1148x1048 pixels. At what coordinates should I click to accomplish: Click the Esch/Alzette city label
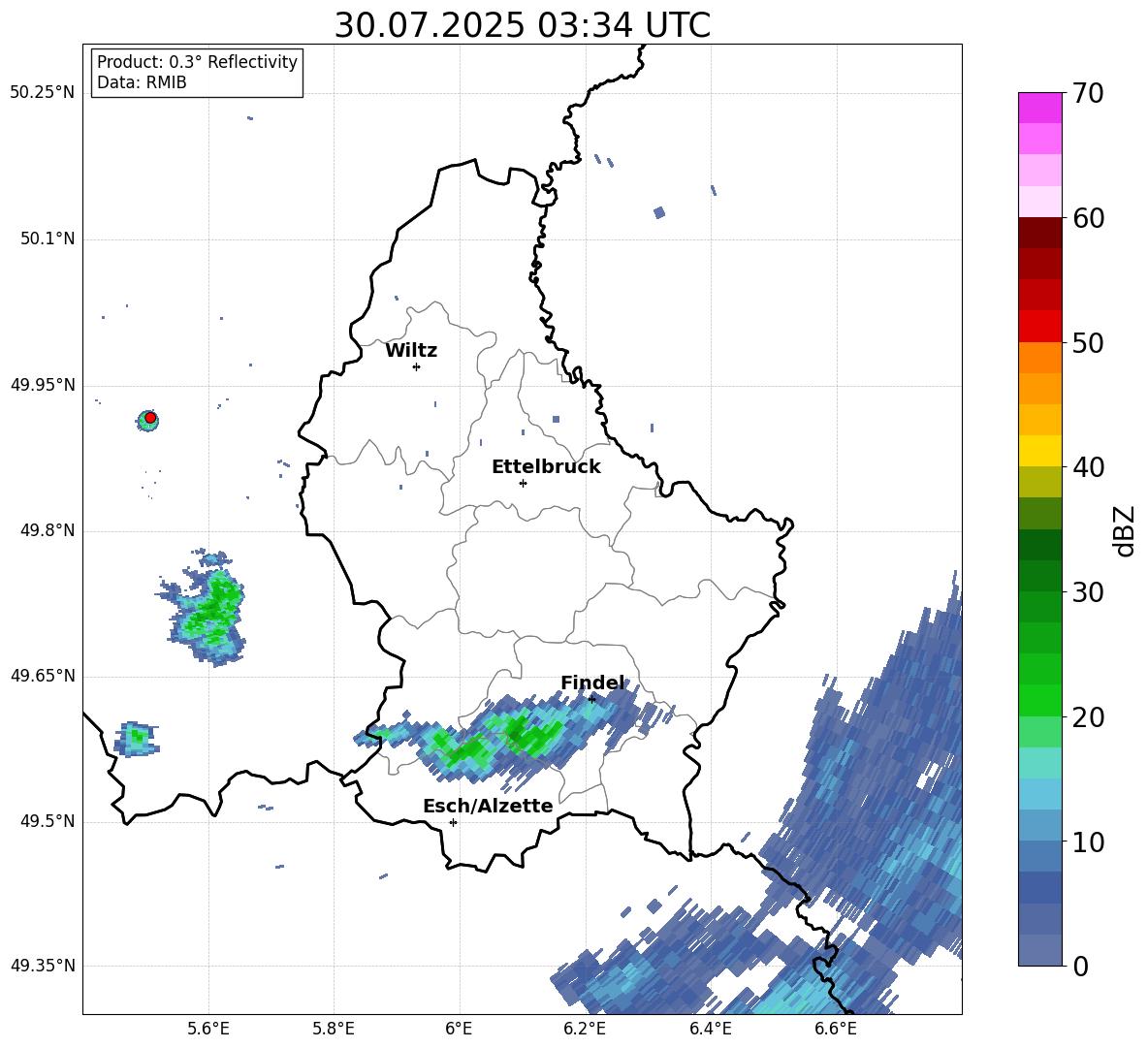tap(488, 806)
